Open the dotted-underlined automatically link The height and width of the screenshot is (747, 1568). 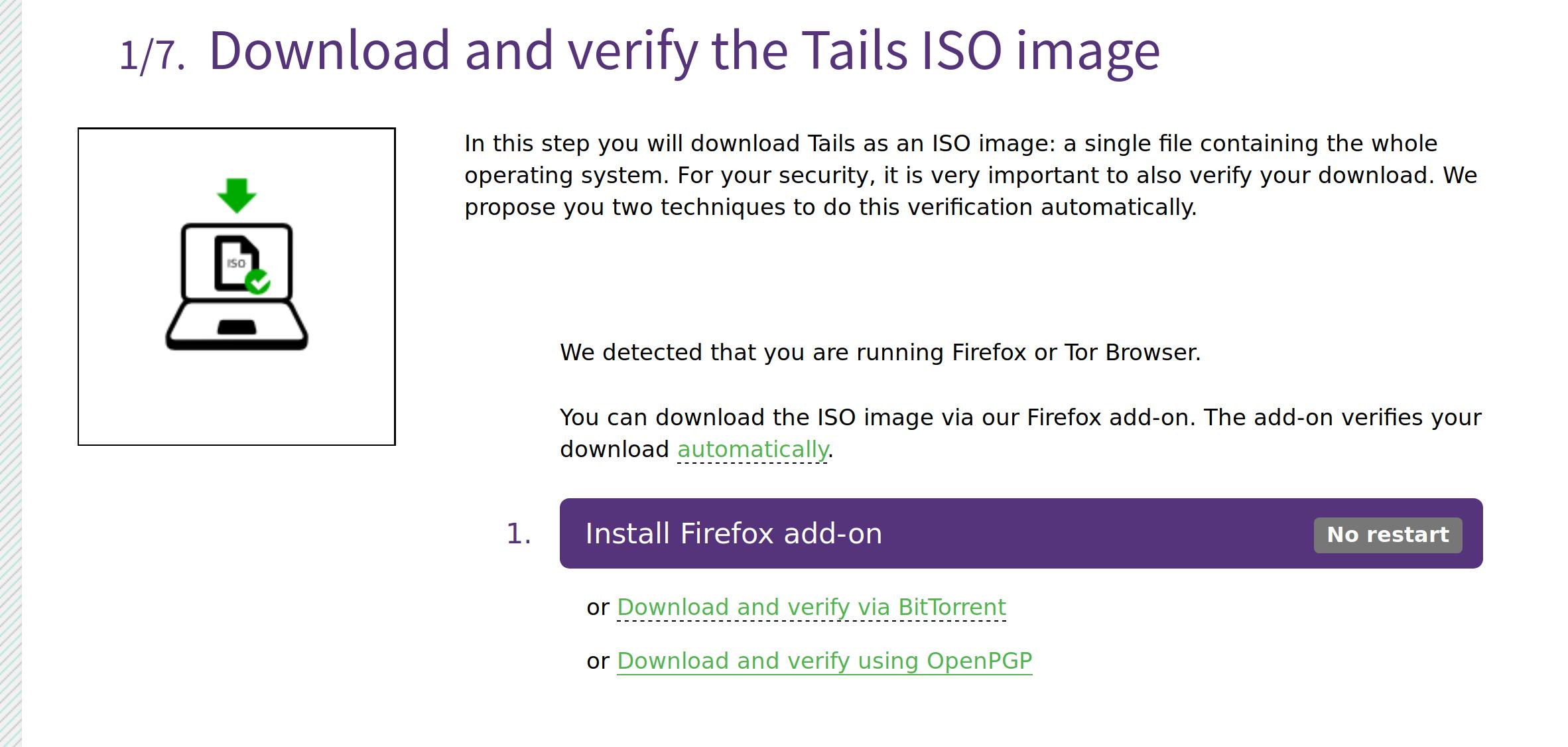tap(752, 450)
